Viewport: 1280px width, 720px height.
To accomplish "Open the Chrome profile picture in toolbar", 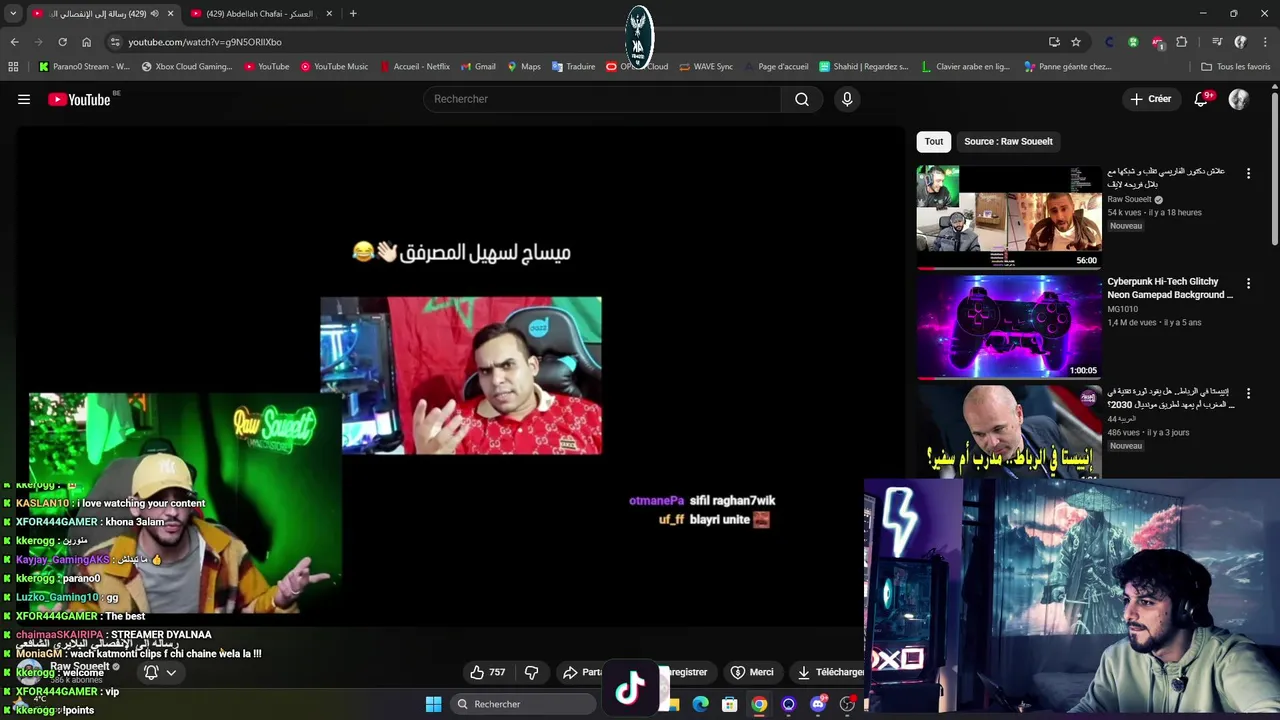I will 1240,42.
